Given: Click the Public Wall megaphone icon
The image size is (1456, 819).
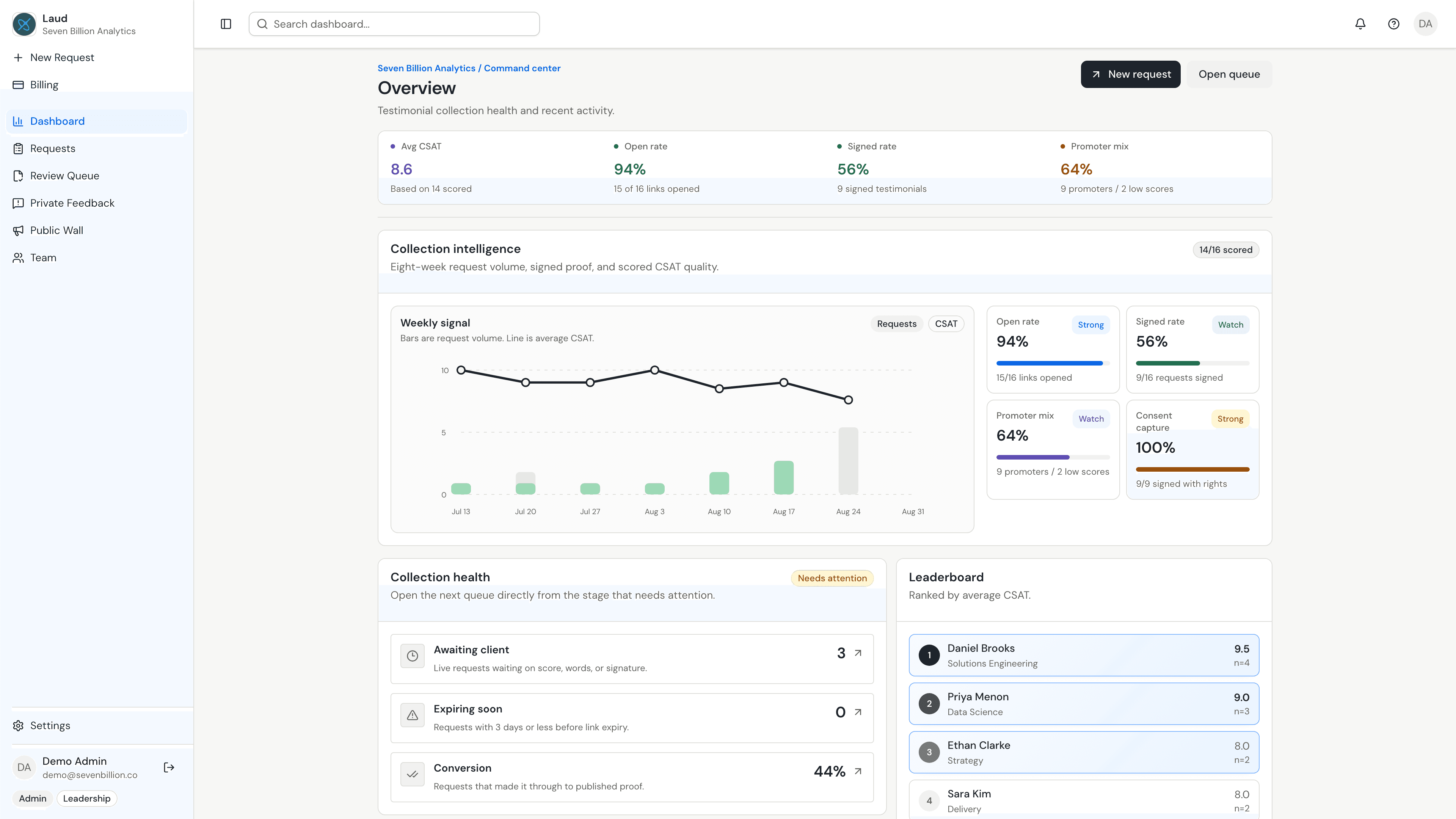Looking at the screenshot, I should pos(18,230).
